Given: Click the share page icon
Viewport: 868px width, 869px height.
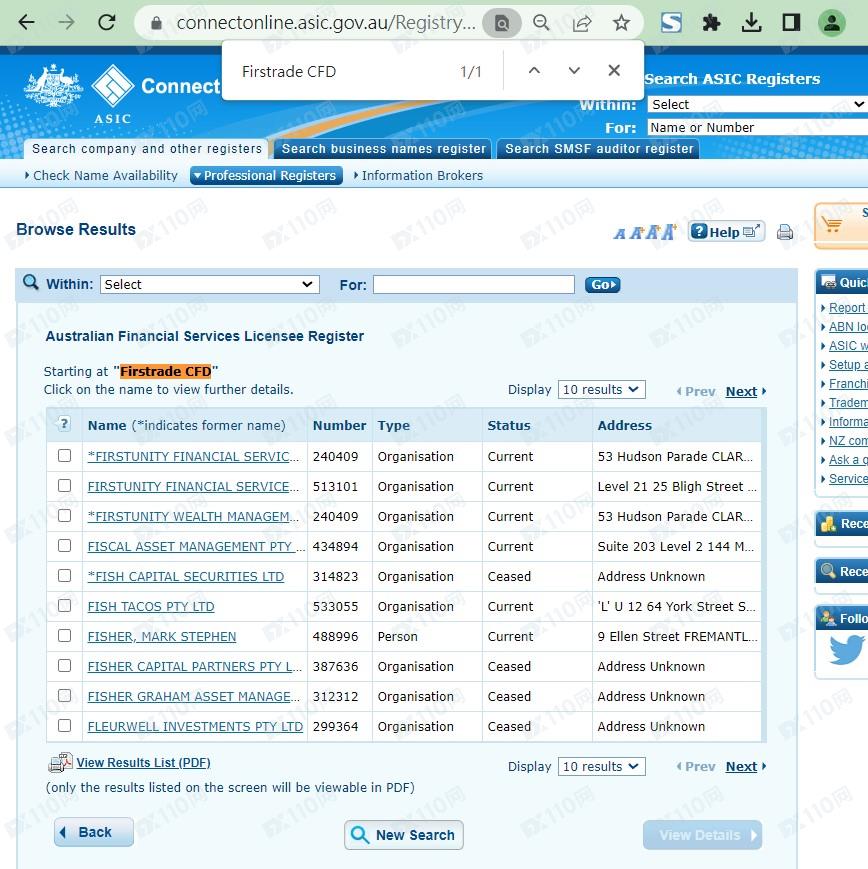Looking at the screenshot, I should 581,23.
